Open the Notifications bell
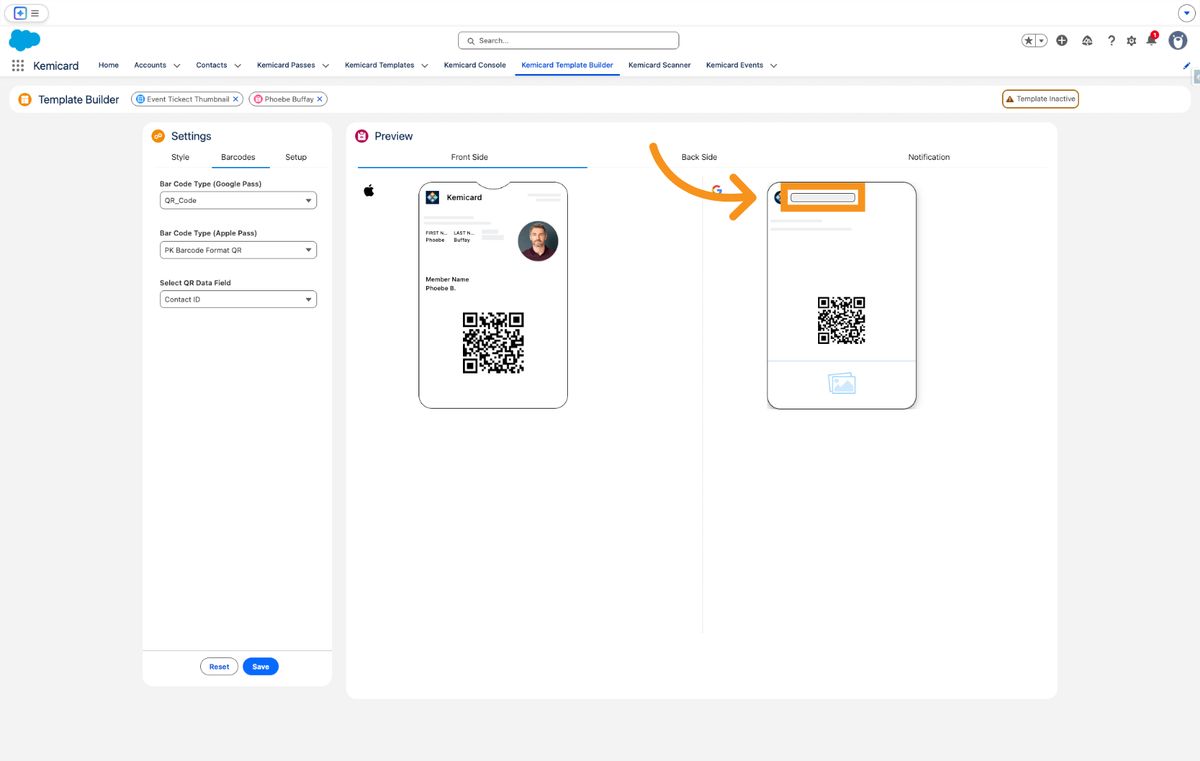This screenshot has height=761, width=1200. [1151, 39]
